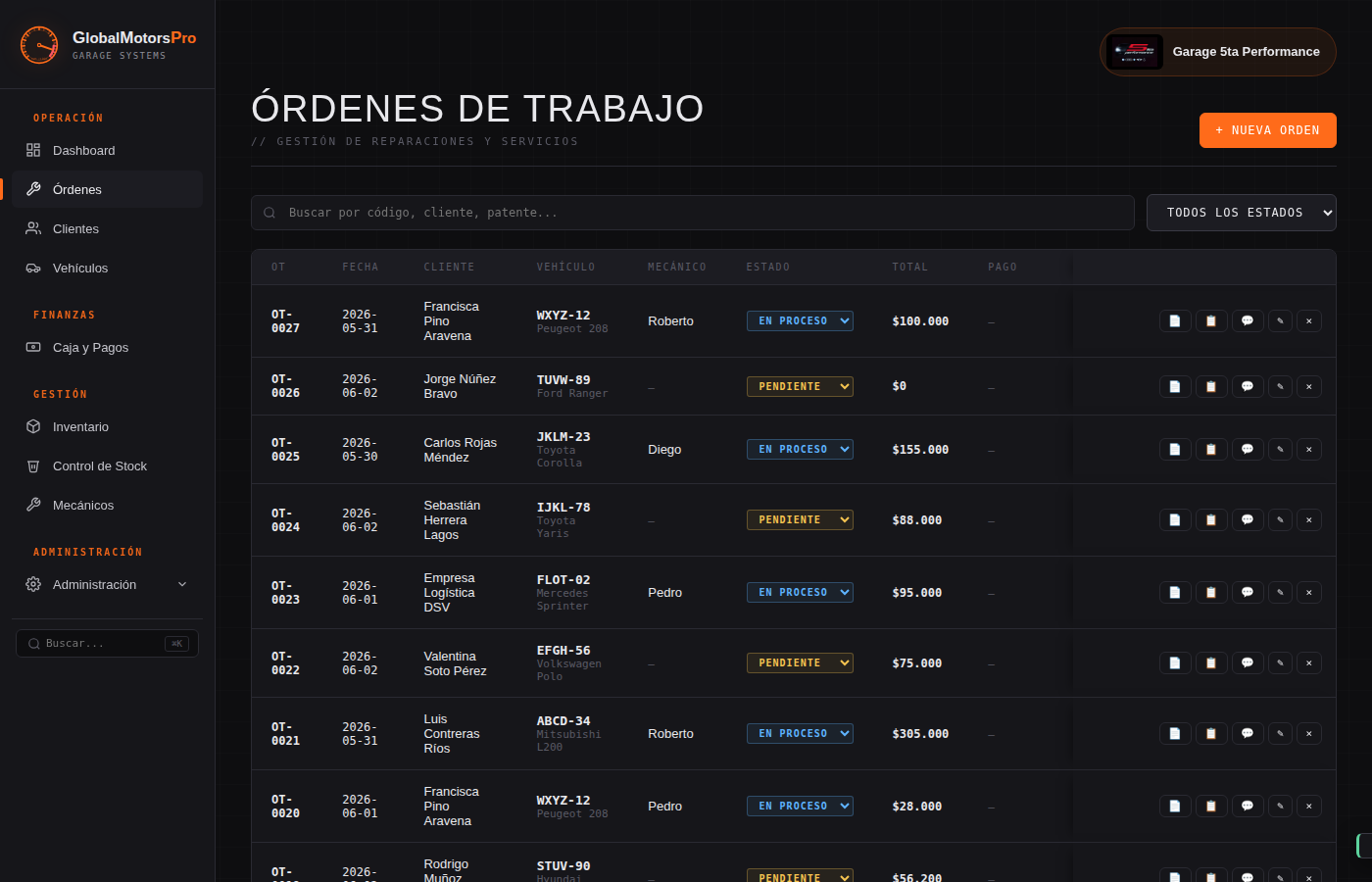Screen dimensions: 1372x882
Task: Expand the Administración menu chevron
Action: click(182, 584)
